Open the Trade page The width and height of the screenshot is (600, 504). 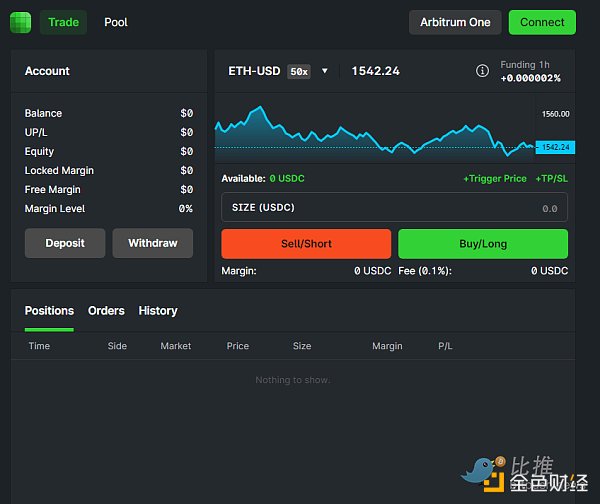63,22
